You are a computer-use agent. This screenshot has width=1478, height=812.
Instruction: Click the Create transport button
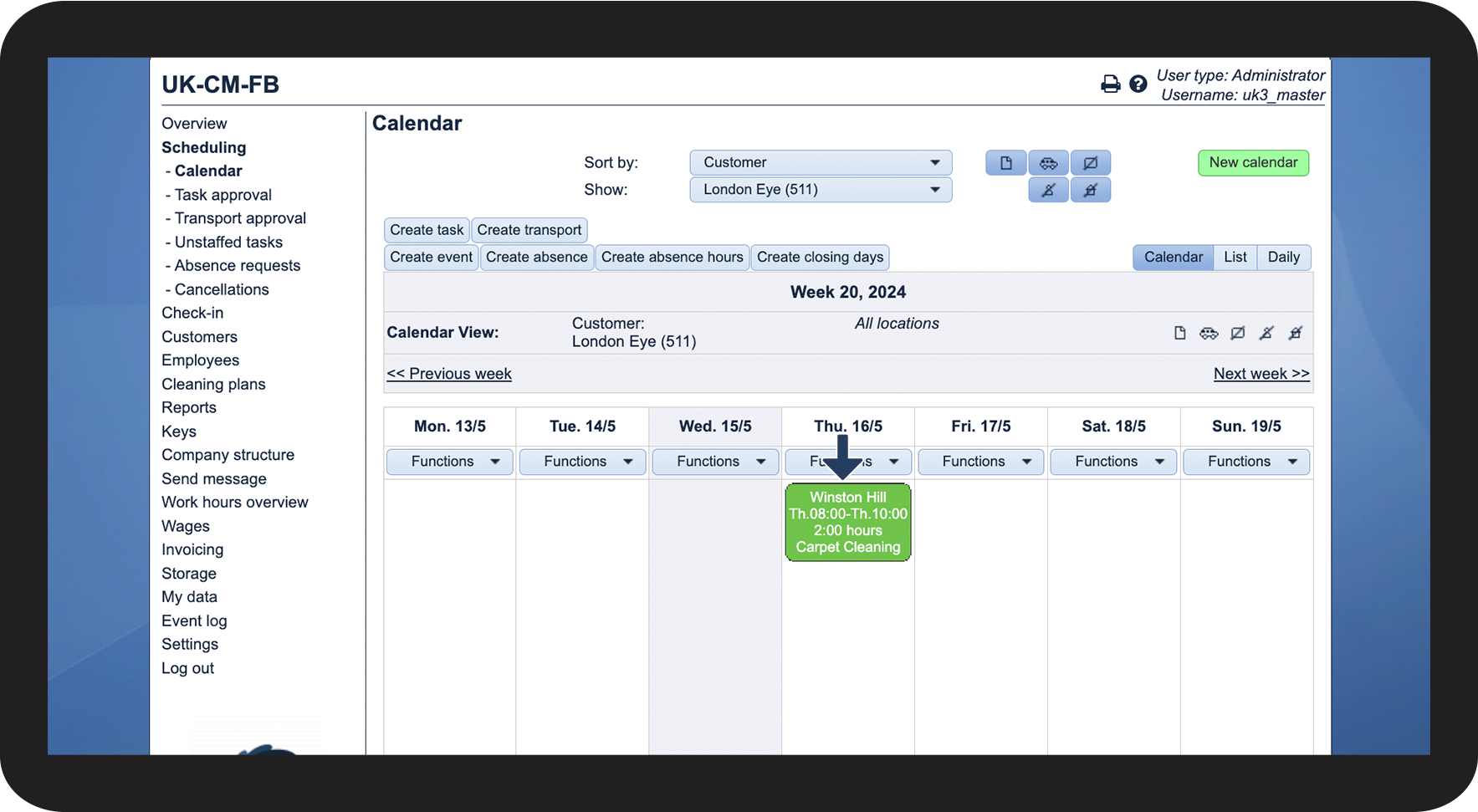click(x=529, y=230)
